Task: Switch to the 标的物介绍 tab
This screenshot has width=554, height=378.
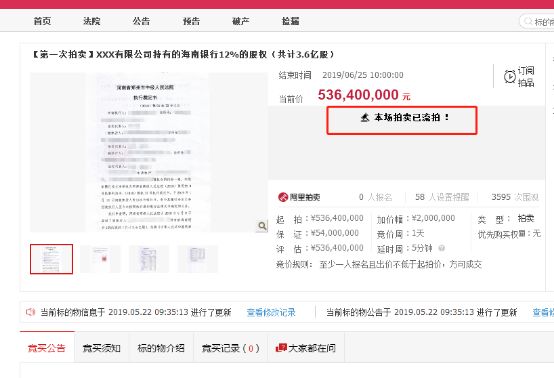Action: pos(161,348)
